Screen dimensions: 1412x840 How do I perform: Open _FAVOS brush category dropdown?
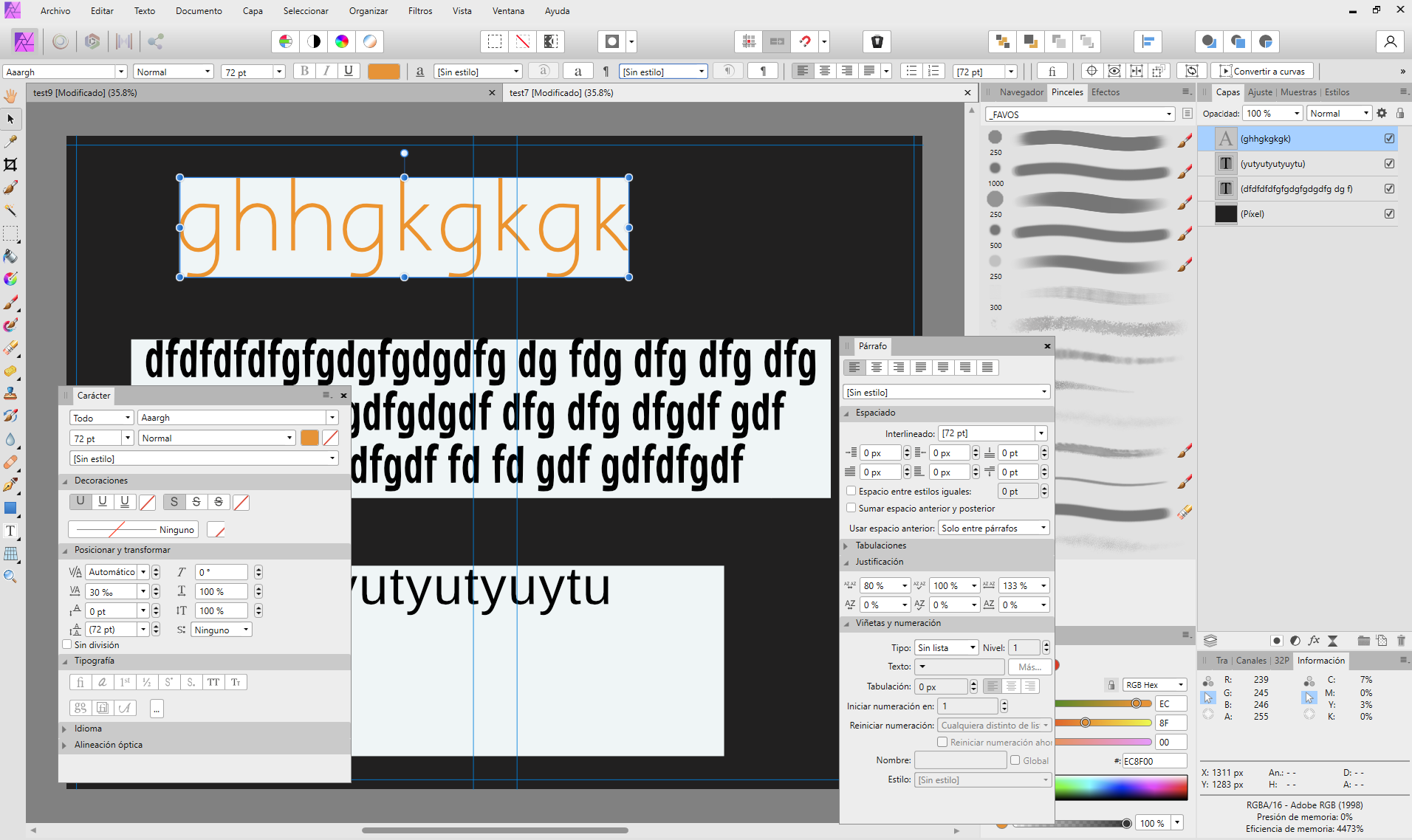1080,114
